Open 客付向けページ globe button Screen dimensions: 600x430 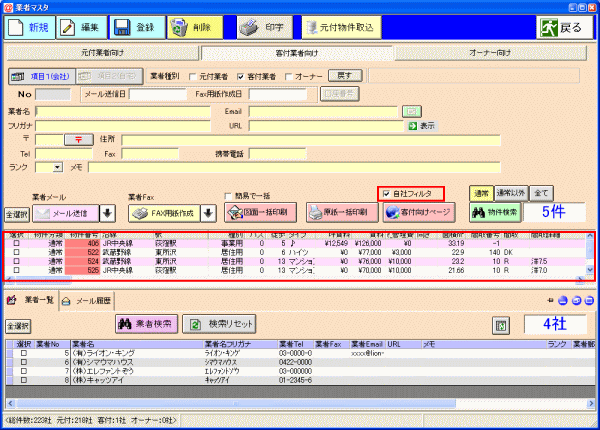[x=419, y=212]
